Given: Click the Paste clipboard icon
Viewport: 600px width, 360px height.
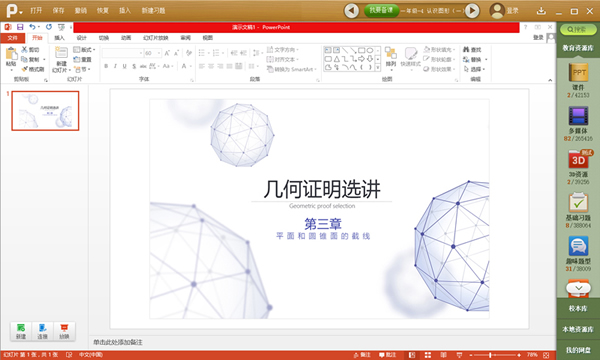Looking at the screenshot, I should pyautogui.click(x=11, y=54).
